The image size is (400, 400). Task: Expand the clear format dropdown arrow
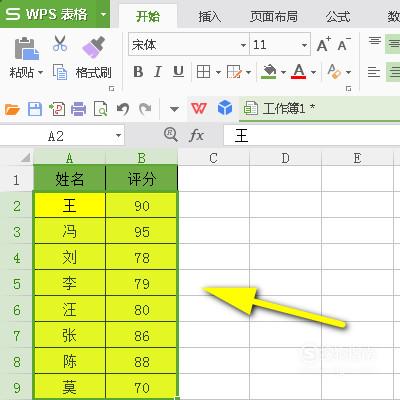pos(348,72)
